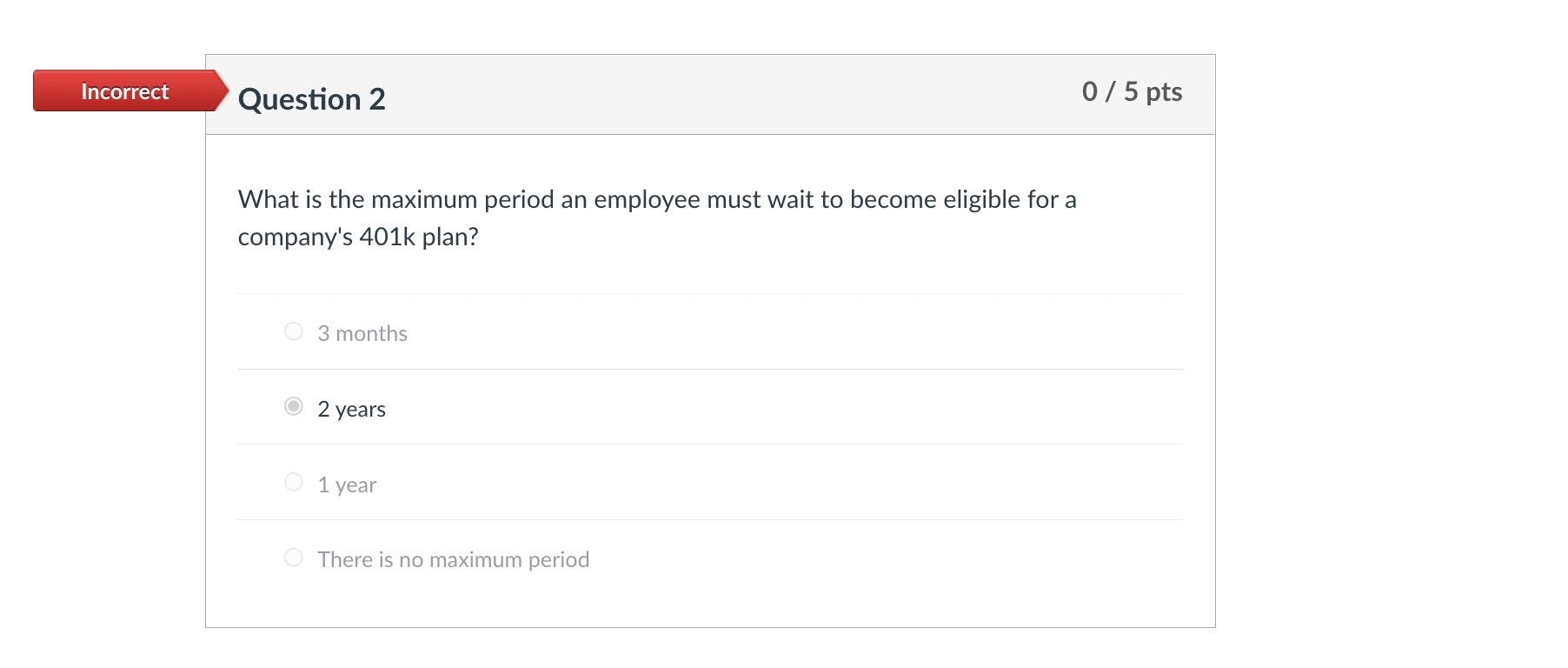Click the answer row containing 1 year
The height and width of the screenshot is (668, 1568).
608,484
